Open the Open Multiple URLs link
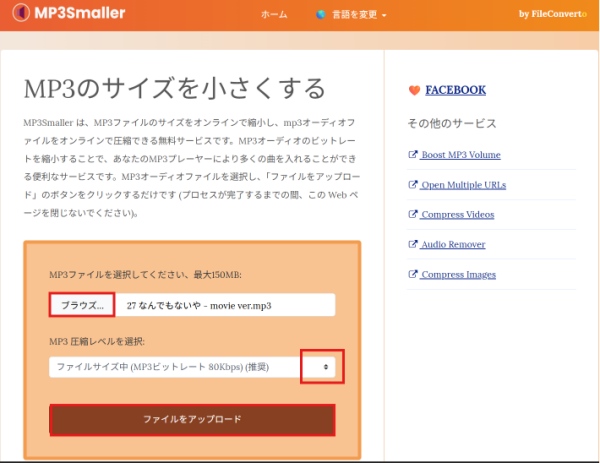This screenshot has height=463, width=600. [463, 185]
